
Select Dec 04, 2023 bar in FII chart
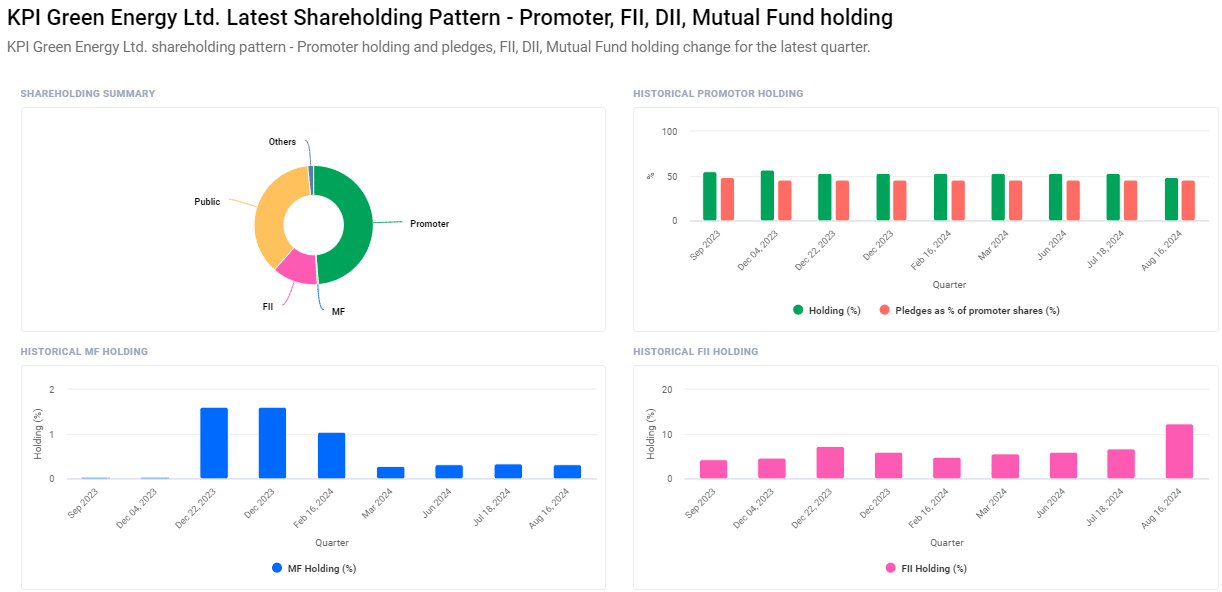click(x=772, y=468)
